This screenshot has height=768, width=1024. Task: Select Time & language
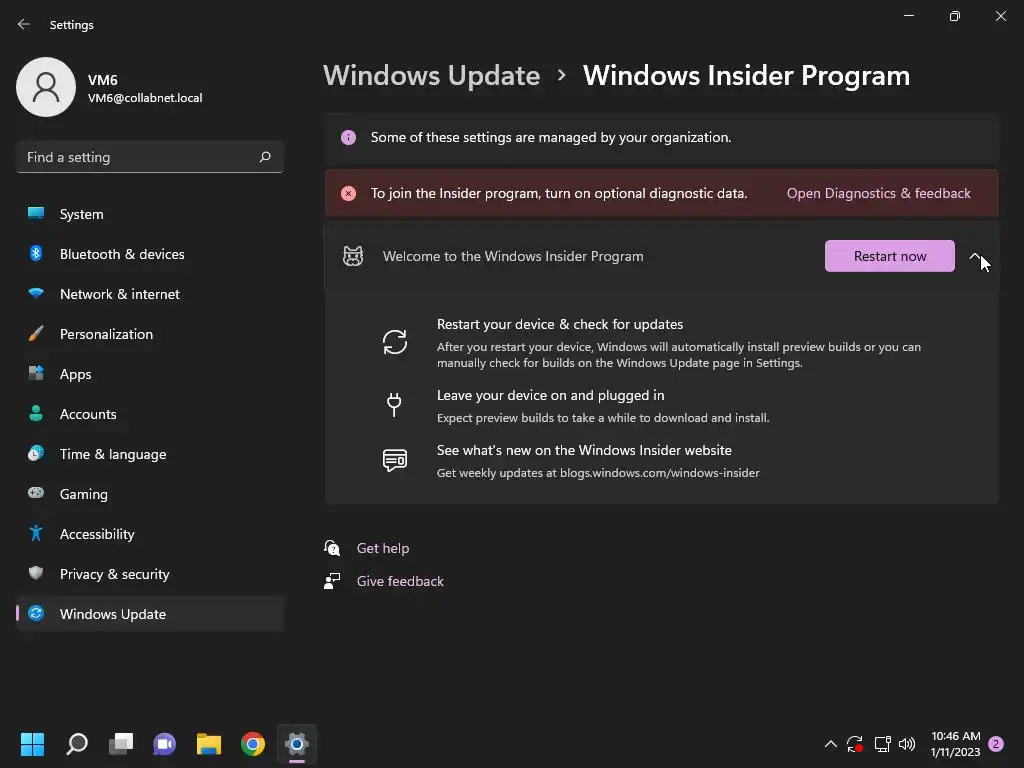150,454
